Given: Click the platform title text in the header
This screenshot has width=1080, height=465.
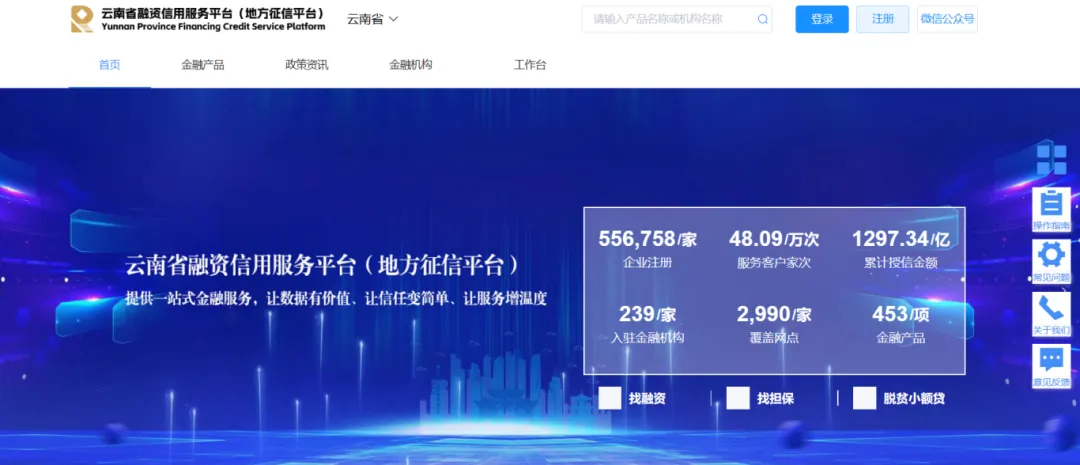Looking at the screenshot, I should coord(213,19).
